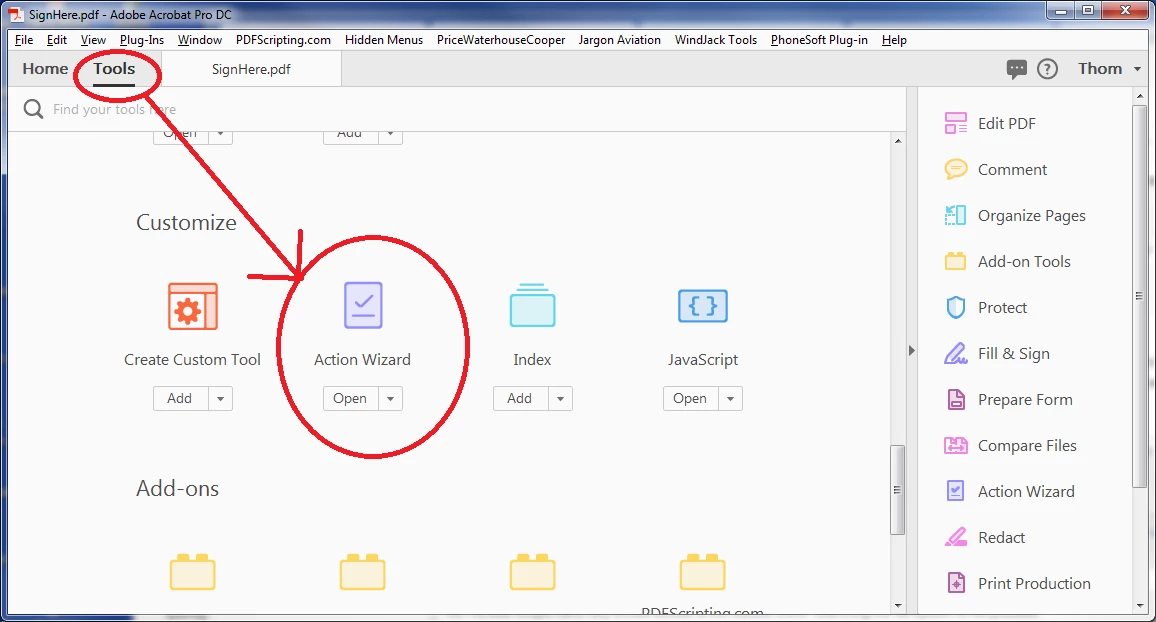The height and width of the screenshot is (622, 1156).
Task: Click the first Add-ons plug-in icon
Action: (192, 572)
